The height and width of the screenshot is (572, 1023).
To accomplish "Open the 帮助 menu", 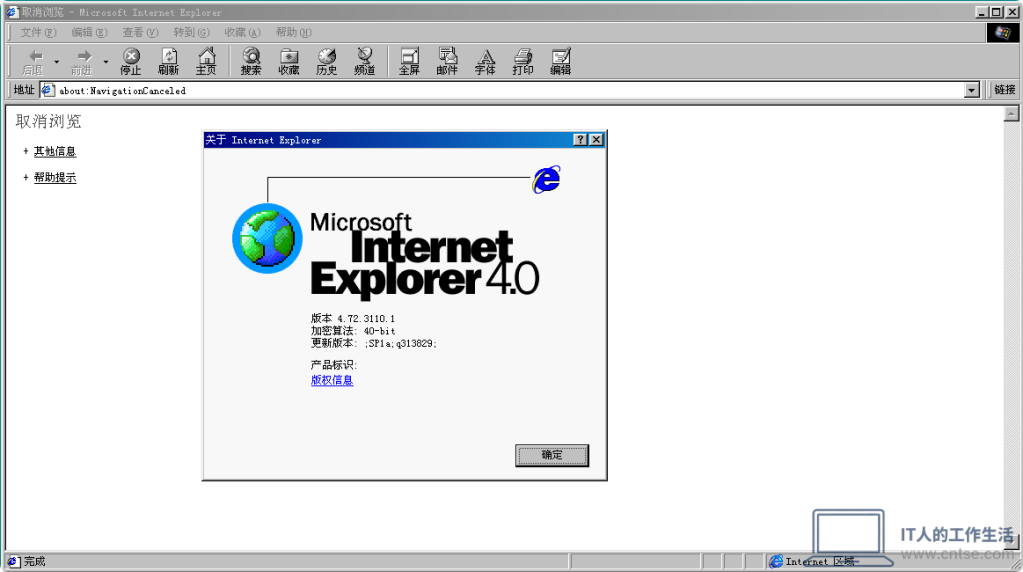I will pos(293,32).
